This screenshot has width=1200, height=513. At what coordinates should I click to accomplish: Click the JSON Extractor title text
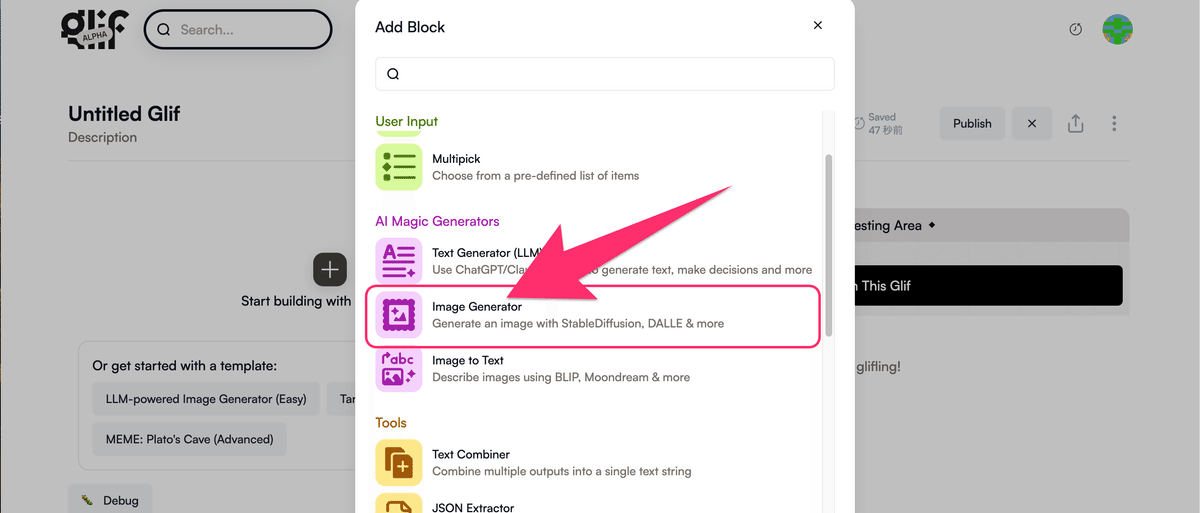tap(473, 507)
